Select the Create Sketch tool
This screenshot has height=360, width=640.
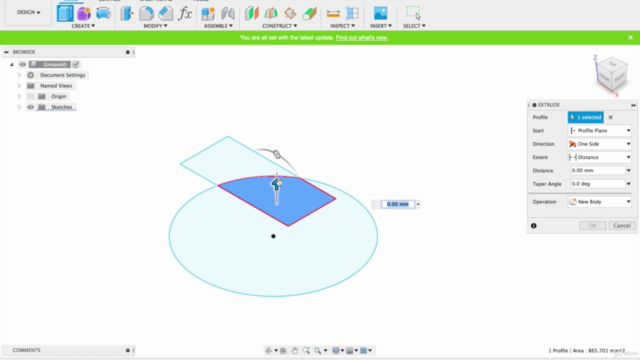coord(65,13)
